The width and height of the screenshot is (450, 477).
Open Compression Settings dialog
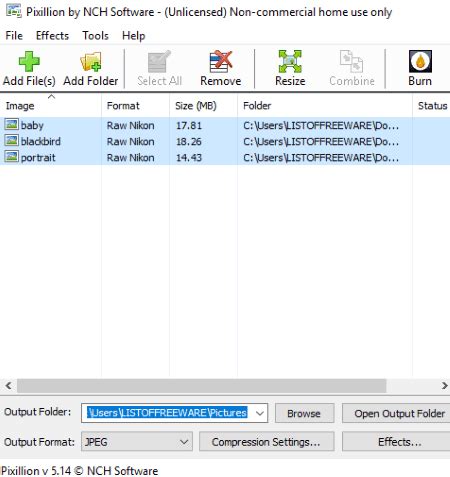[x=266, y=442]
